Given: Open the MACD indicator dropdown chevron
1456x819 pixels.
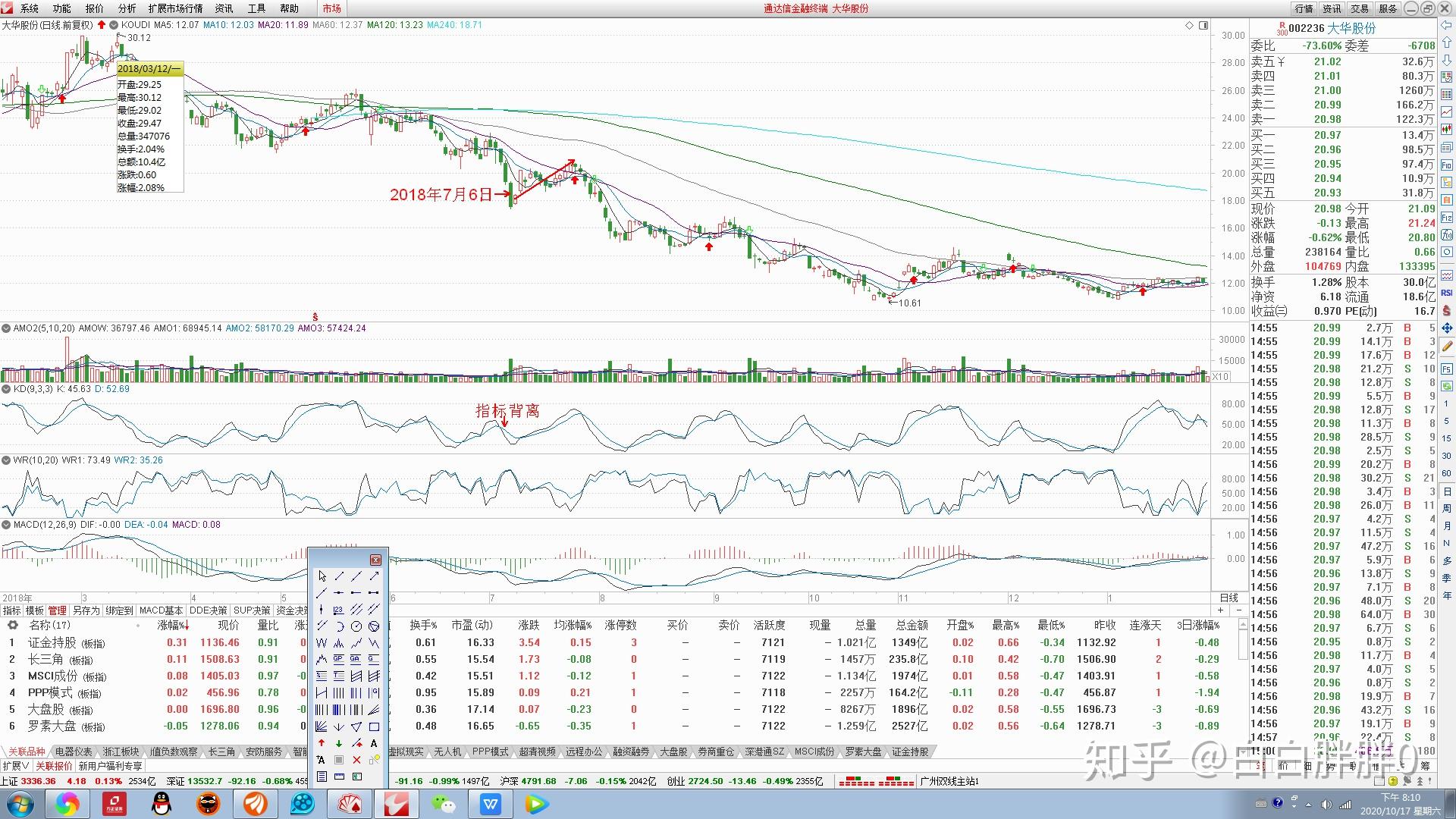Looking at the screenshot, I should pyautogui.click(x=6, y=525).
